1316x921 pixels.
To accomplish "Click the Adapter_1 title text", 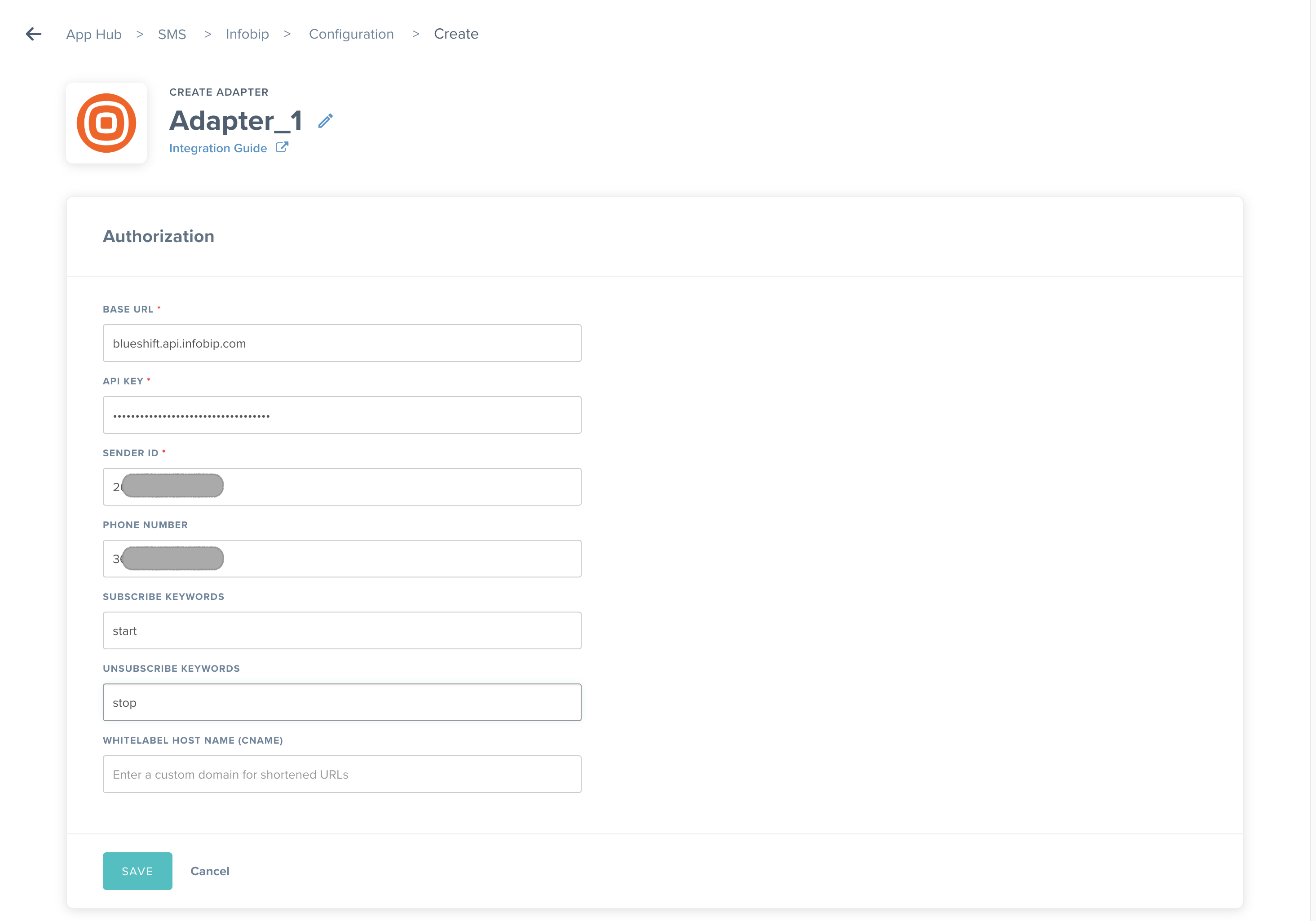I will (235, 121).
